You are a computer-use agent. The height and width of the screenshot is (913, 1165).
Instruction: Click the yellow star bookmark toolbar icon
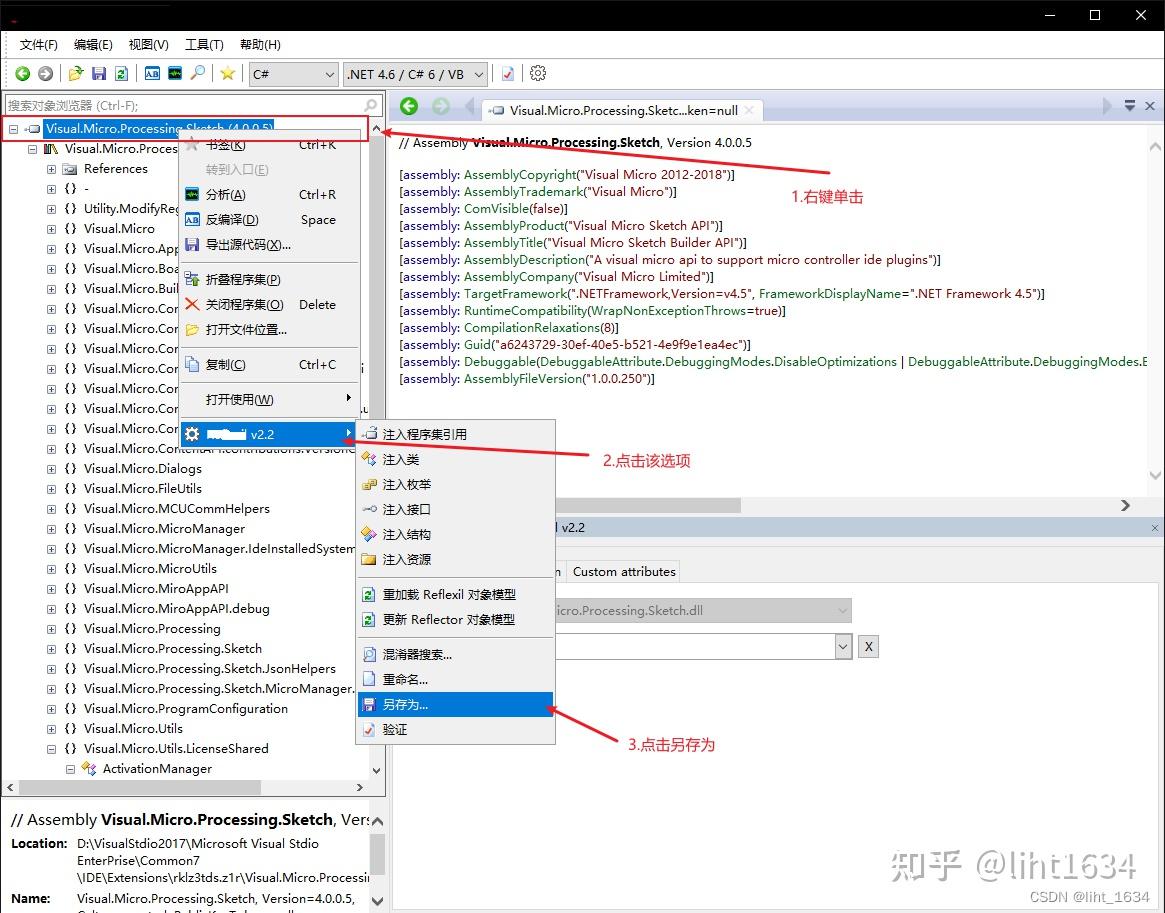click(228, 74)
